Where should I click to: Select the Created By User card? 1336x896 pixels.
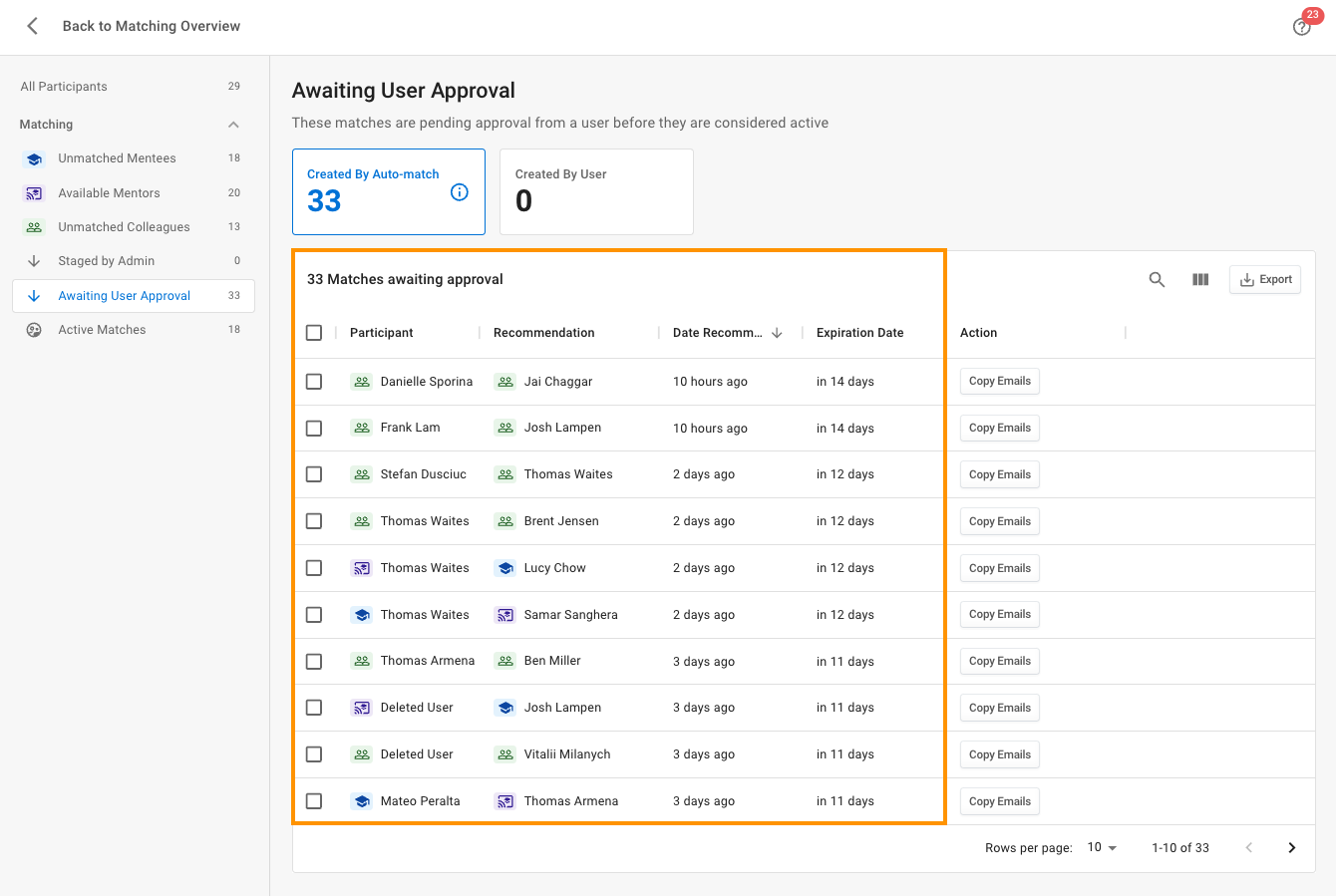596,192
